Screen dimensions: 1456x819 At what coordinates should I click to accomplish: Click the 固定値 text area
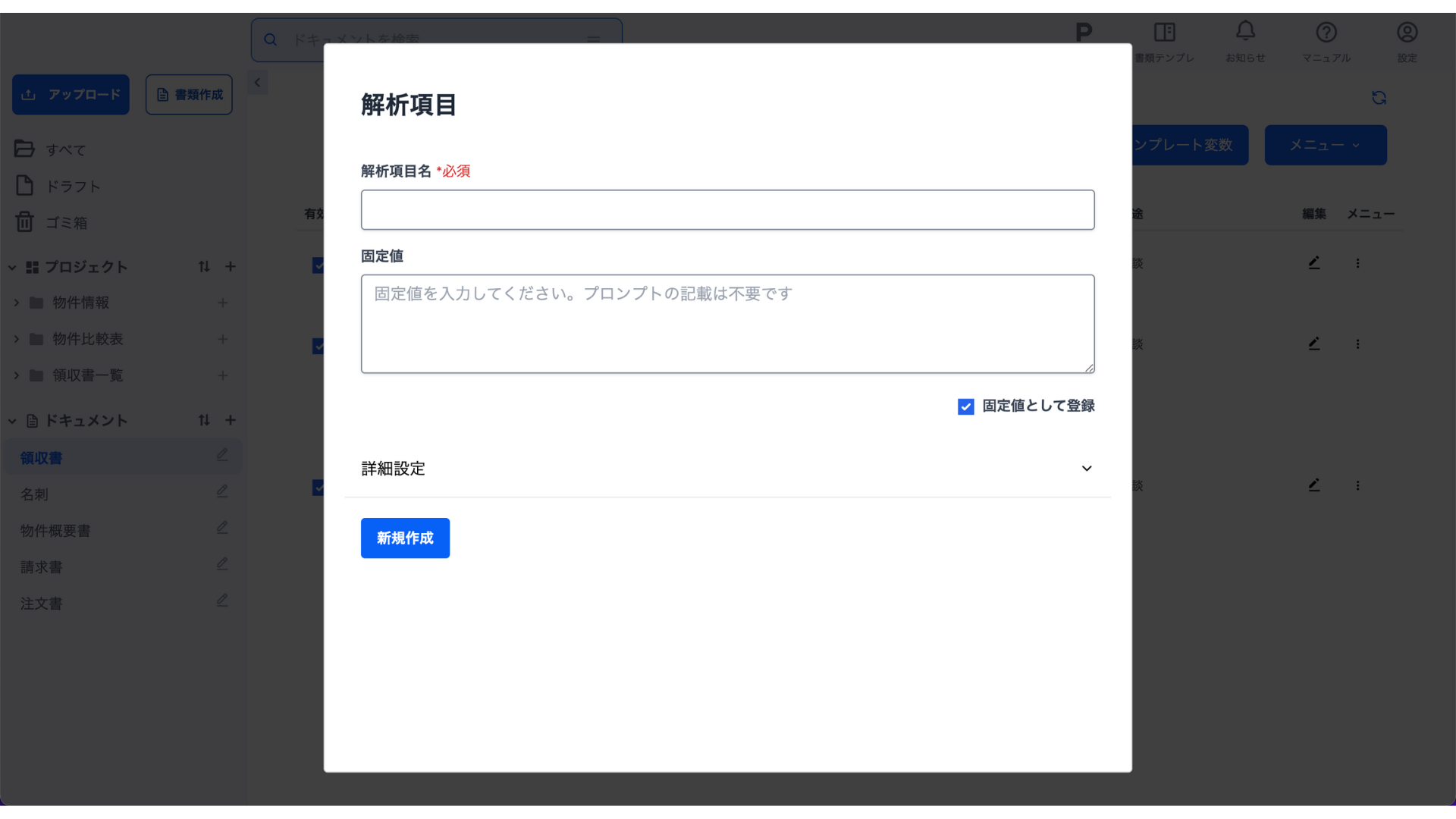(727, 324)
